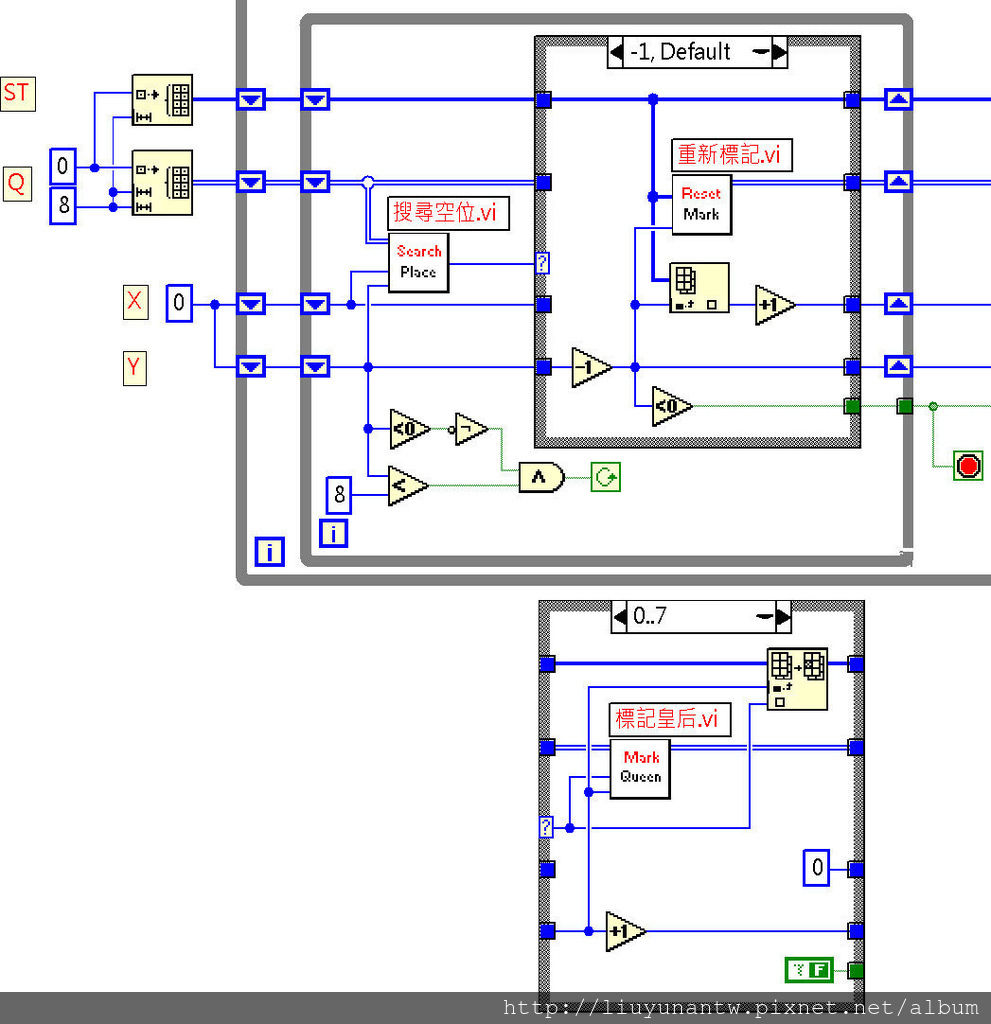The height and width of the screenshot is (1024, 991).
Task: Click the 0..7 case structure selector terminal
Action: point(547,827)
